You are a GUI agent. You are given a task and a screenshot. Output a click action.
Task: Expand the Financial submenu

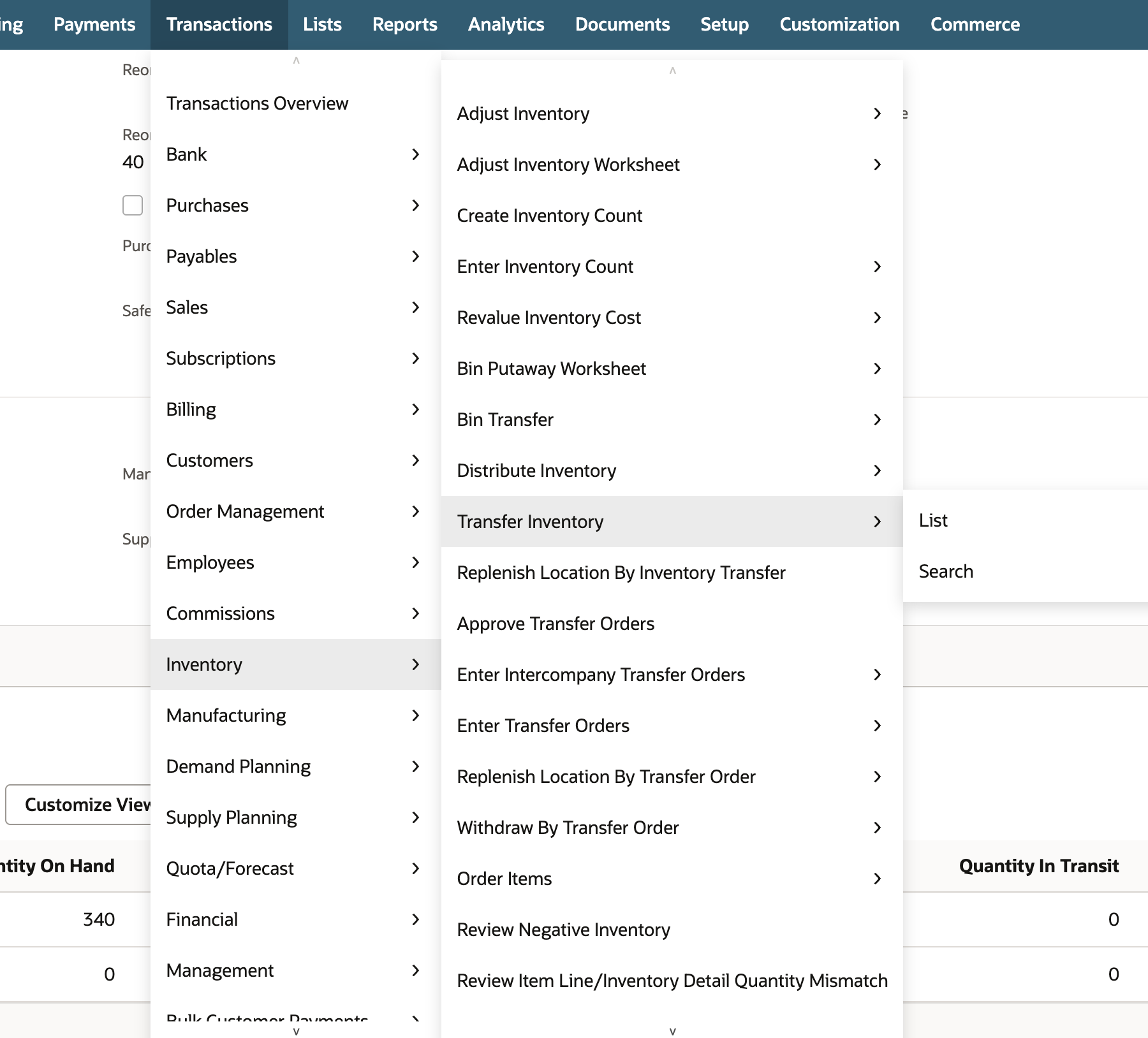295,919
